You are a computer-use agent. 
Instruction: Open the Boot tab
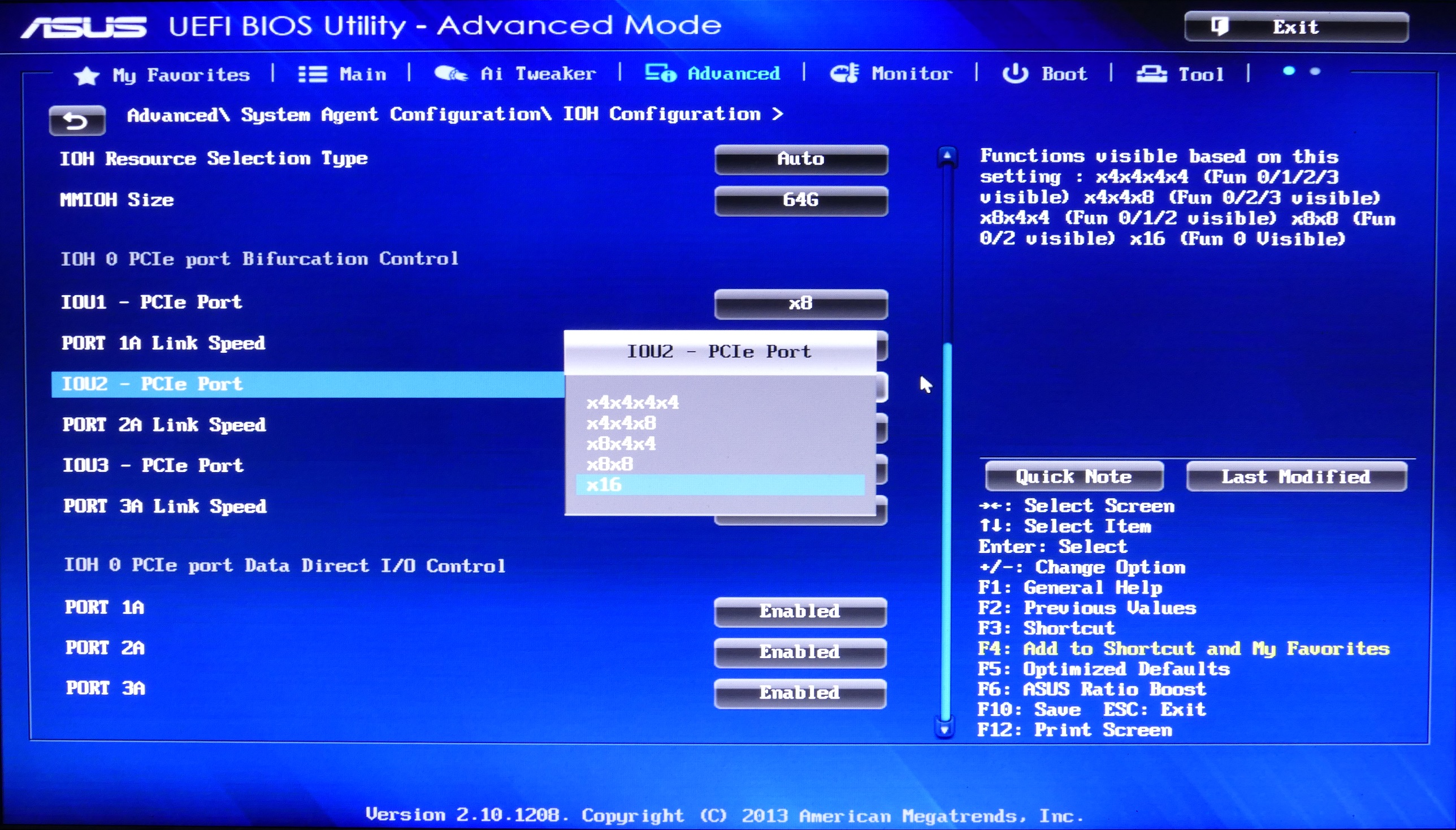tap(1045, 74)
